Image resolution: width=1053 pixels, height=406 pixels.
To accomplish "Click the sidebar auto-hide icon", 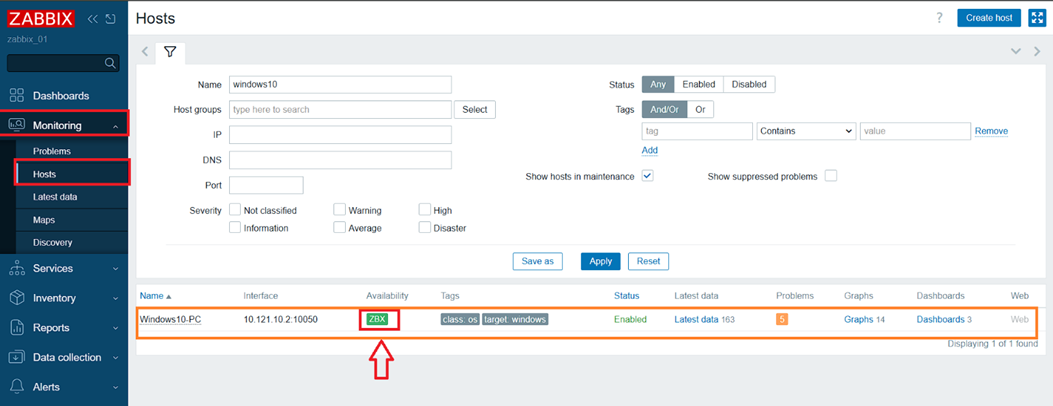I will click(x=110, y=18).
